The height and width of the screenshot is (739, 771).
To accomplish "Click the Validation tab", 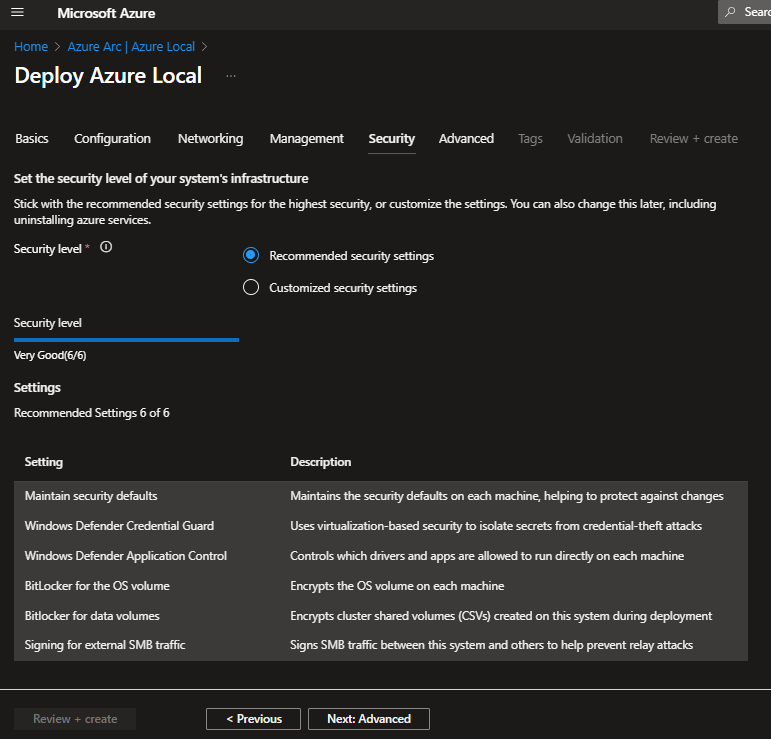I will [595, 139].
